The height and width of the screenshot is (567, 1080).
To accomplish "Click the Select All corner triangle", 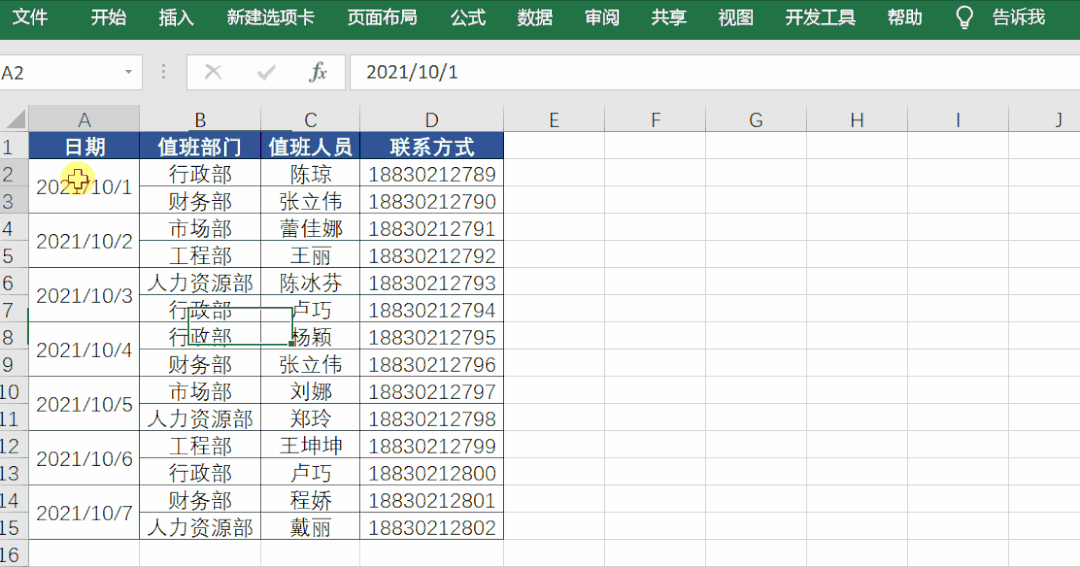I will click(x=14, y=119).
